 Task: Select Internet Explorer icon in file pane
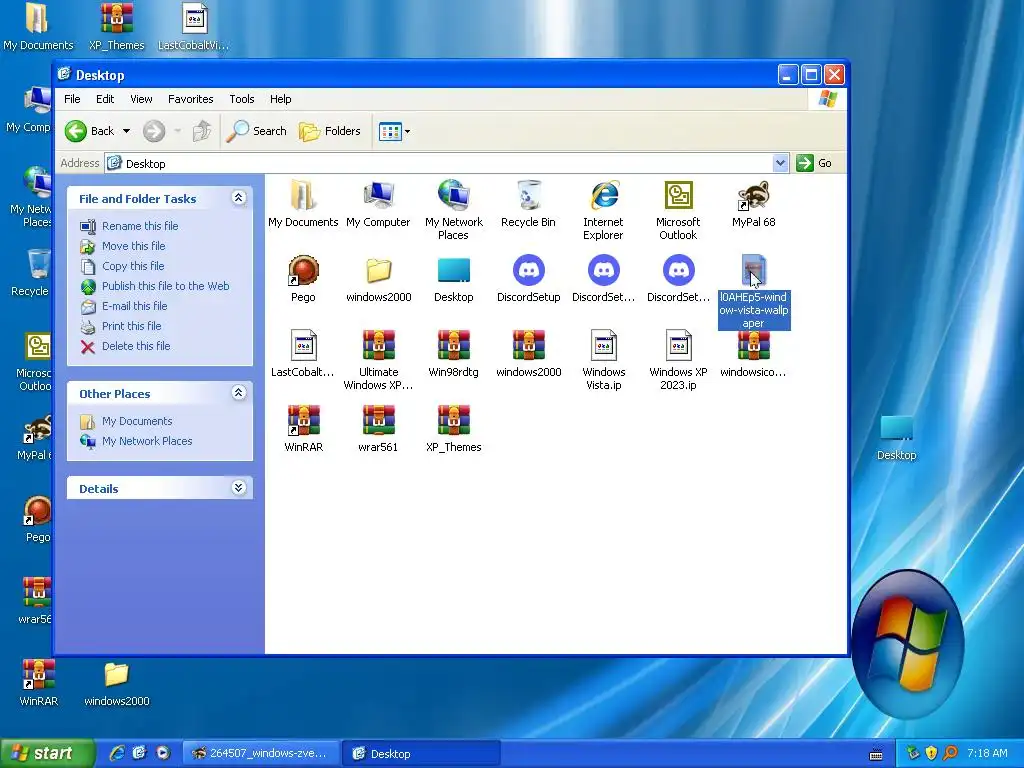coord(603,196)
